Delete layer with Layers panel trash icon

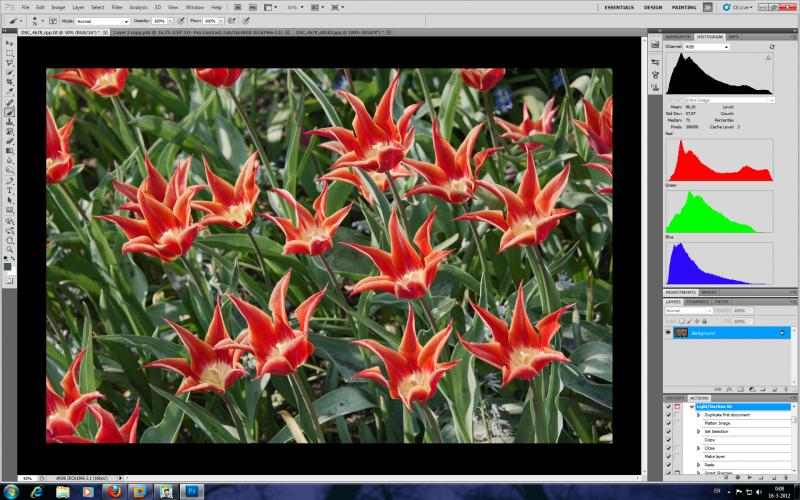[x=786, y=389]
